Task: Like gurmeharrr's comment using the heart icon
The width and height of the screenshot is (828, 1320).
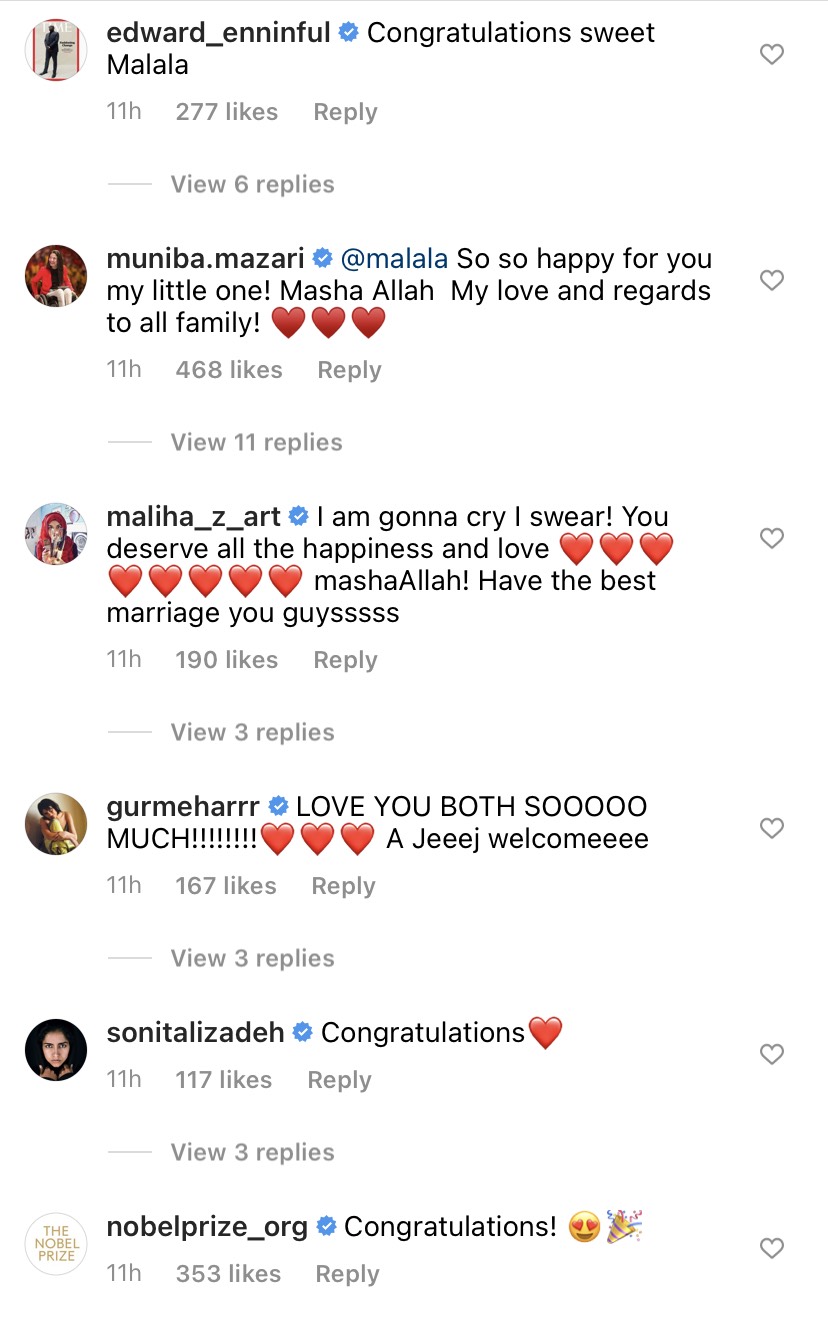Action: click(x=771, y=828)
